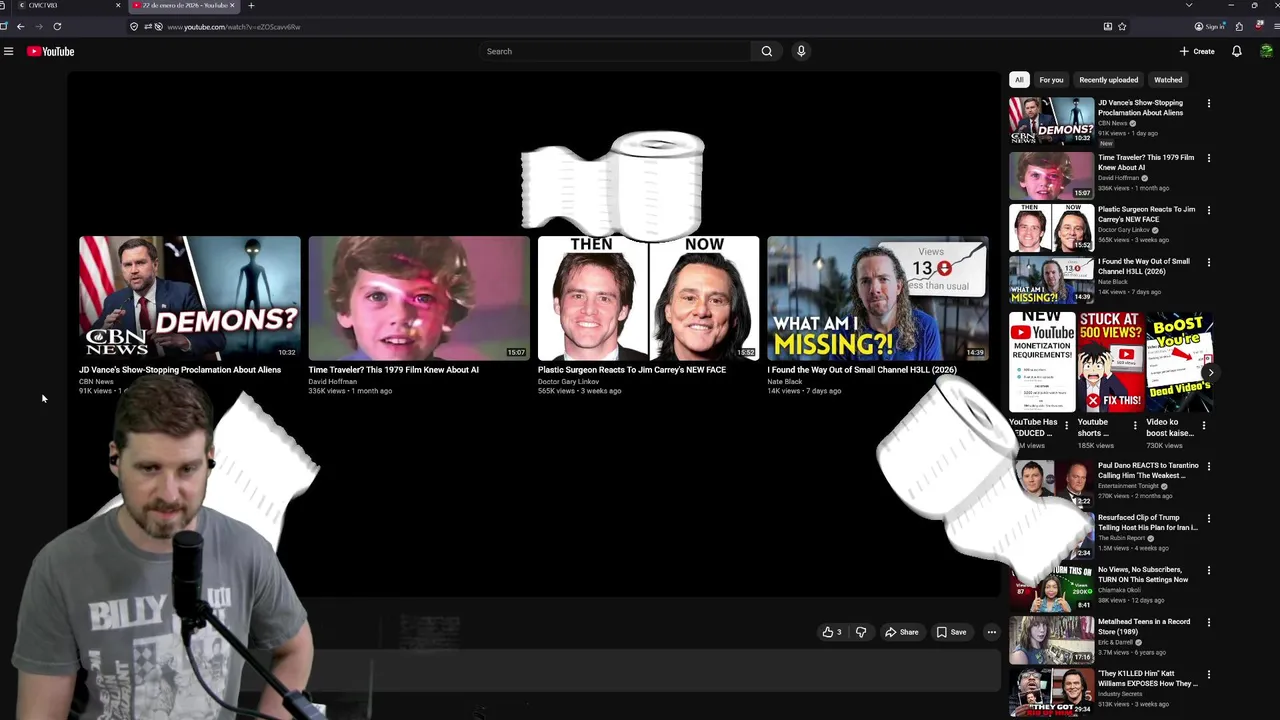Open the YouTube account avatar menu

pyautogui.click(x=1267, y=51)
